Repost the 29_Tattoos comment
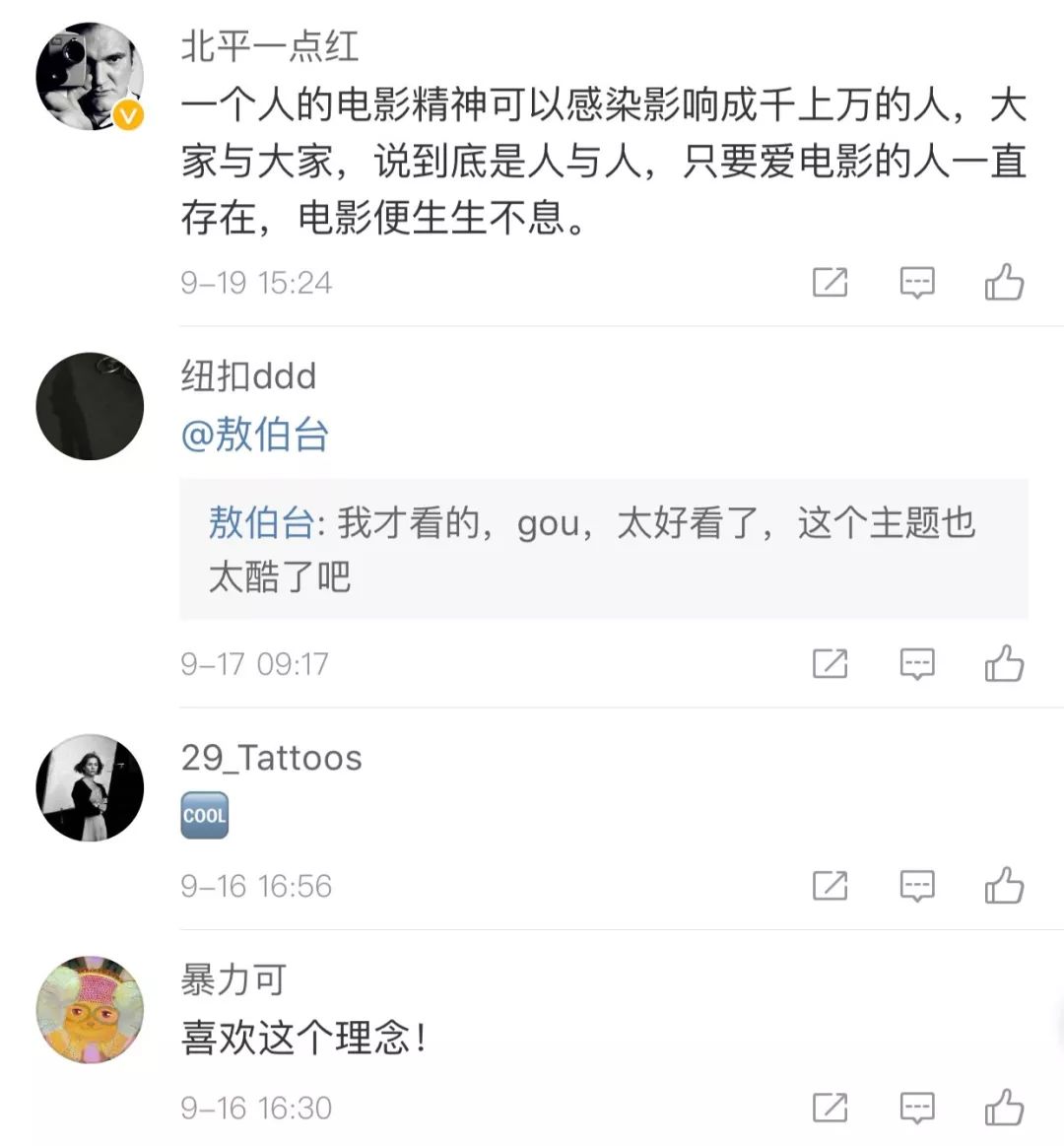The width and height of the screenshot is (1064, 1146). [x=830, y=886]
